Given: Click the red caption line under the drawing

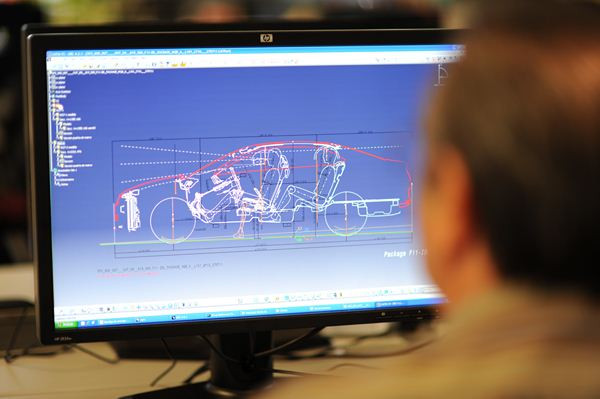Looking at the screenshot, I should click(128, 274).
